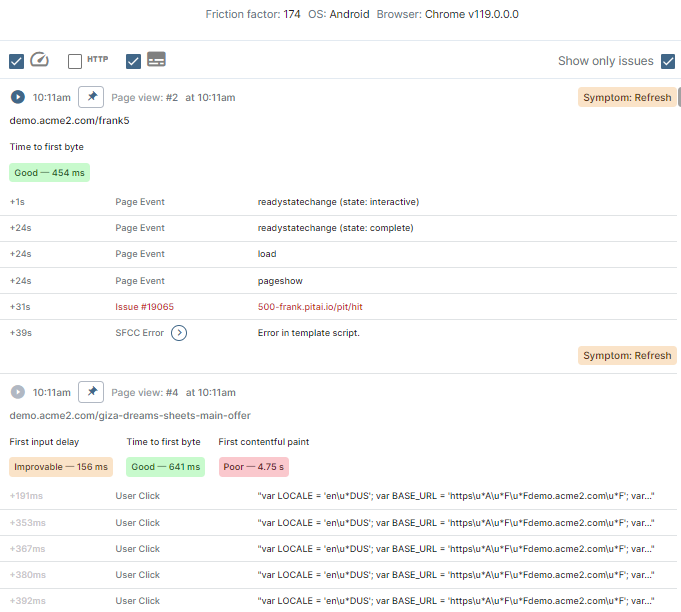Uncheck the performance metrics checkbox

pos(16,61)
